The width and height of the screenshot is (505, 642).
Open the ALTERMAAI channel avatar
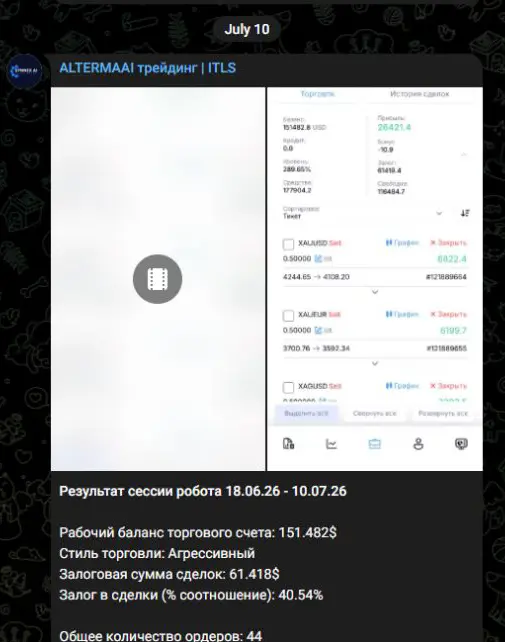[x=25, y=70]
